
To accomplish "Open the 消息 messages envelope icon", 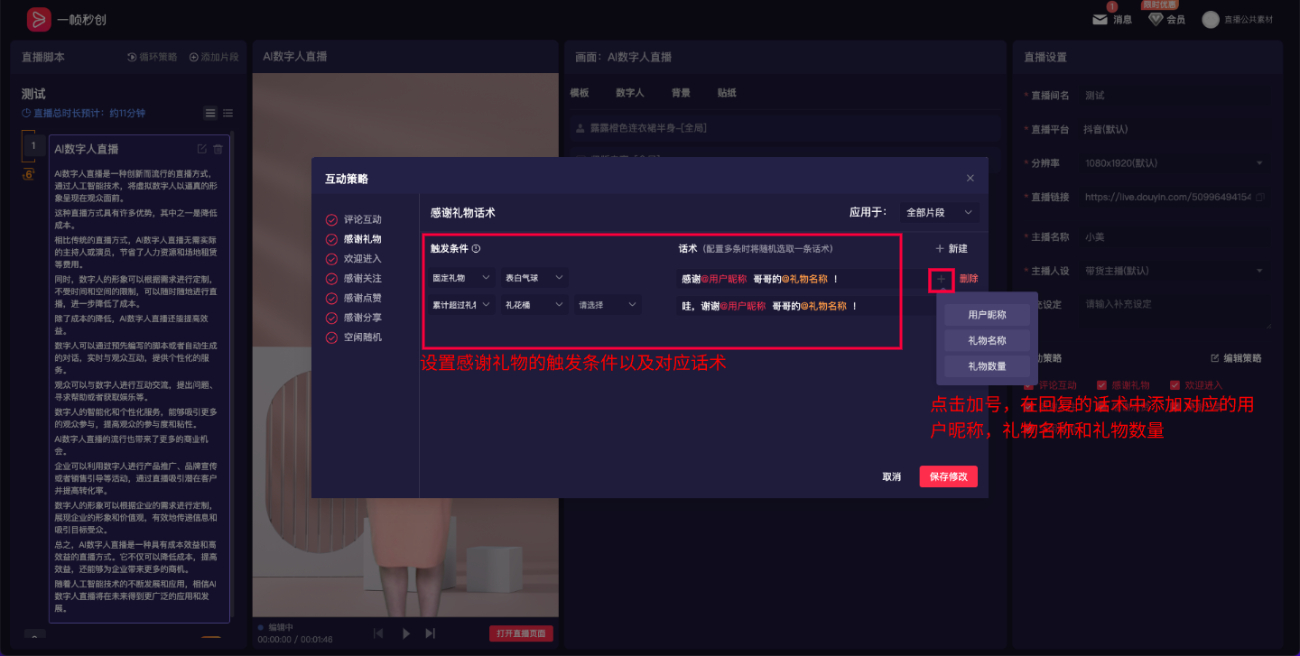I will click(1100, 19).
